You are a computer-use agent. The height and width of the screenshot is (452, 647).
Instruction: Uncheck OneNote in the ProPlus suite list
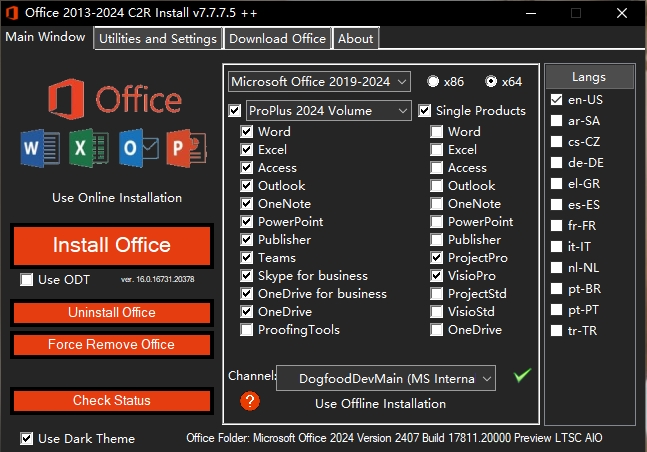click(246, 204)
